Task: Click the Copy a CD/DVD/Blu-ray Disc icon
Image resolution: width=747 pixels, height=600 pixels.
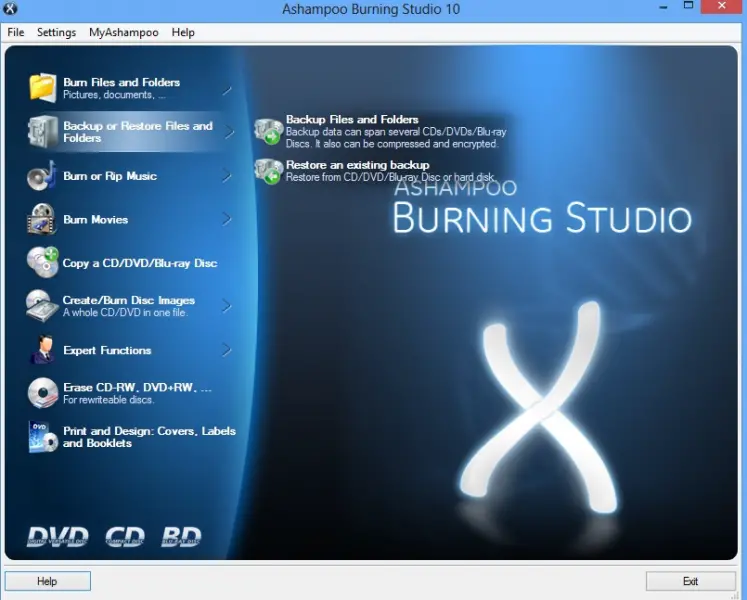Action: tap(42, 263)
